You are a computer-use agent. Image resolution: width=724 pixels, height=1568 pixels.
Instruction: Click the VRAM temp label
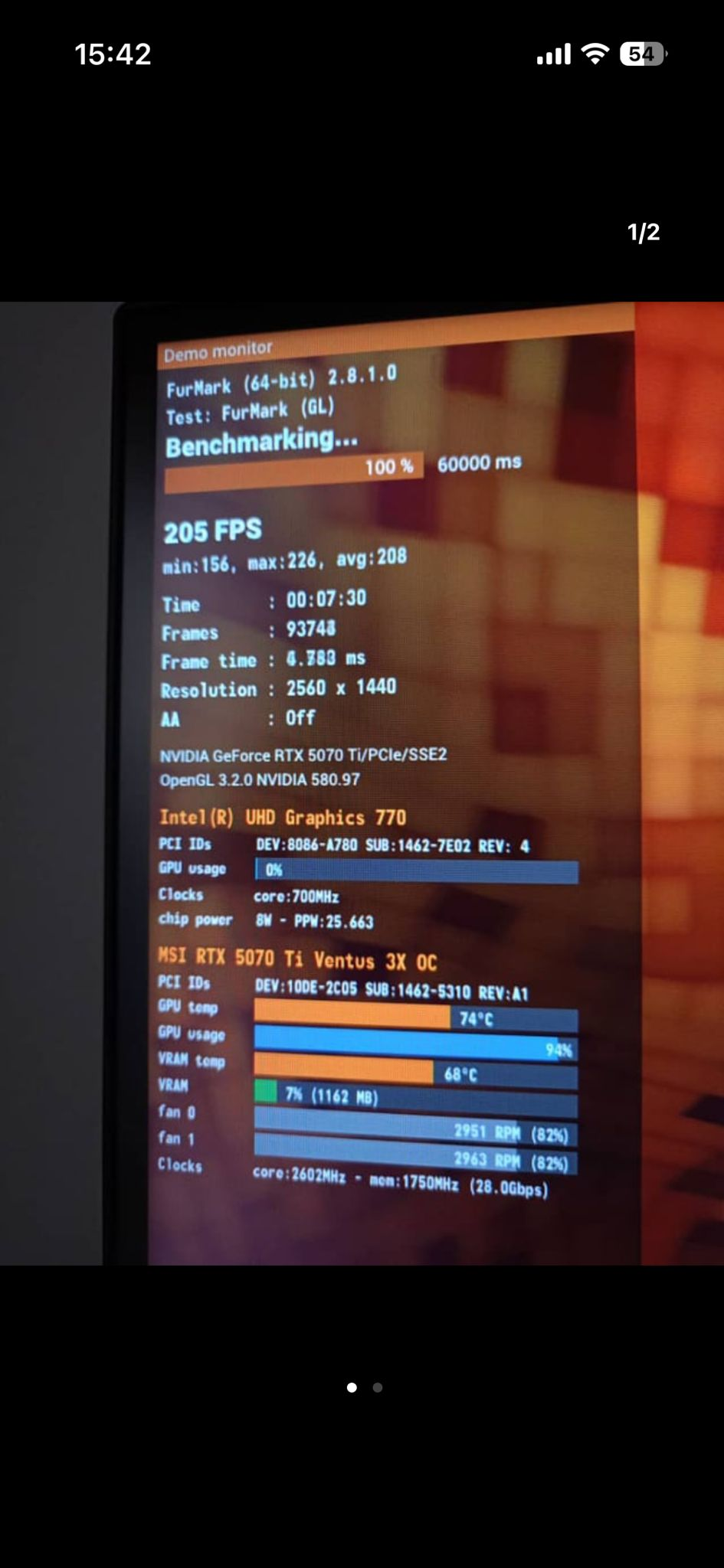pos(192,1060)
